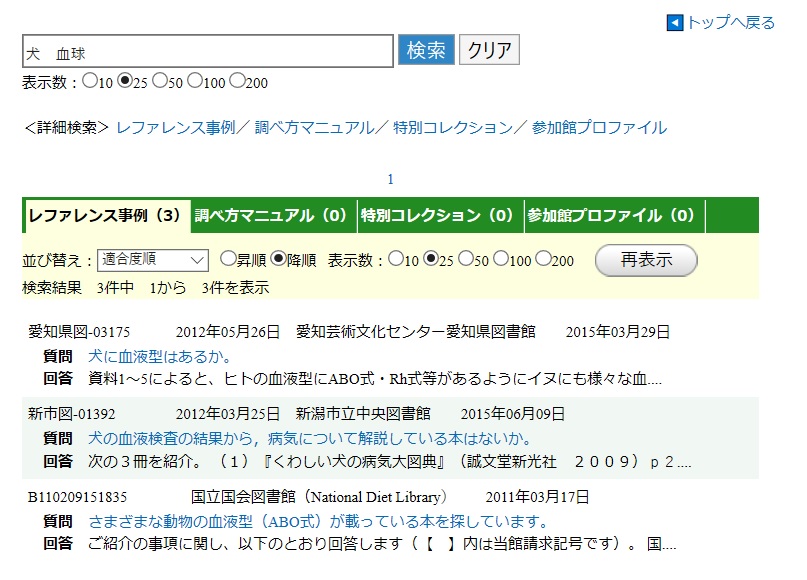The width and height of the screenshot is (807, 580).
Task: Click library name 新潟市立中央図書館
Action: (x=363, y=414)
